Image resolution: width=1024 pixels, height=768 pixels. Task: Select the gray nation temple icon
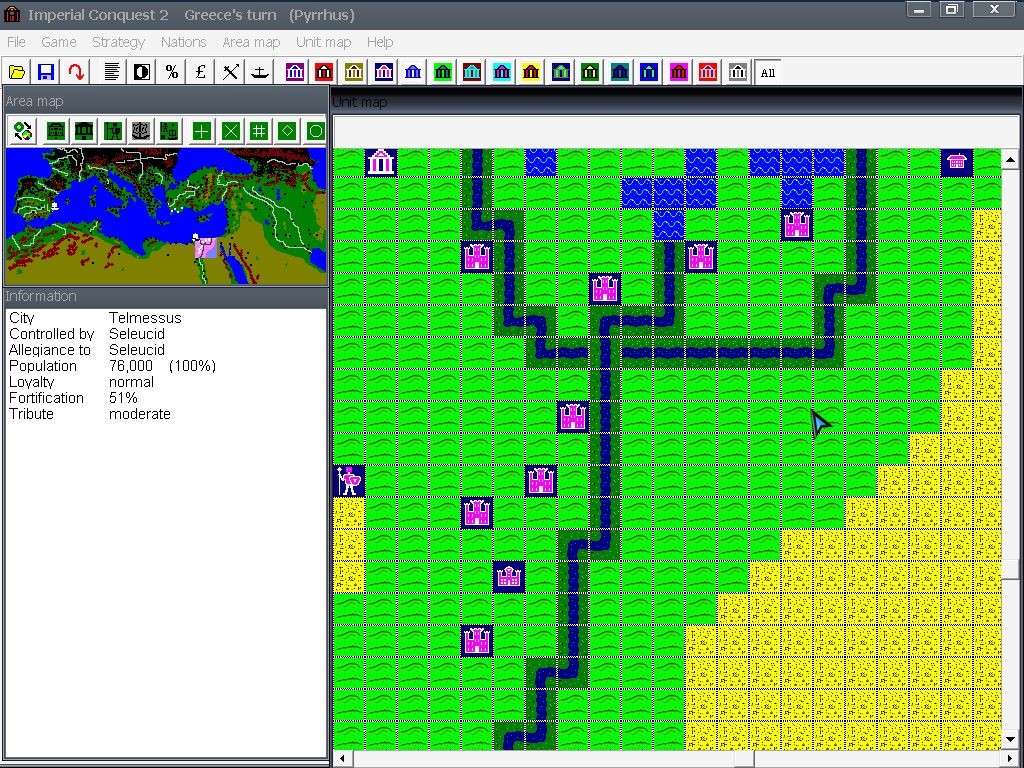pos(737,72)
